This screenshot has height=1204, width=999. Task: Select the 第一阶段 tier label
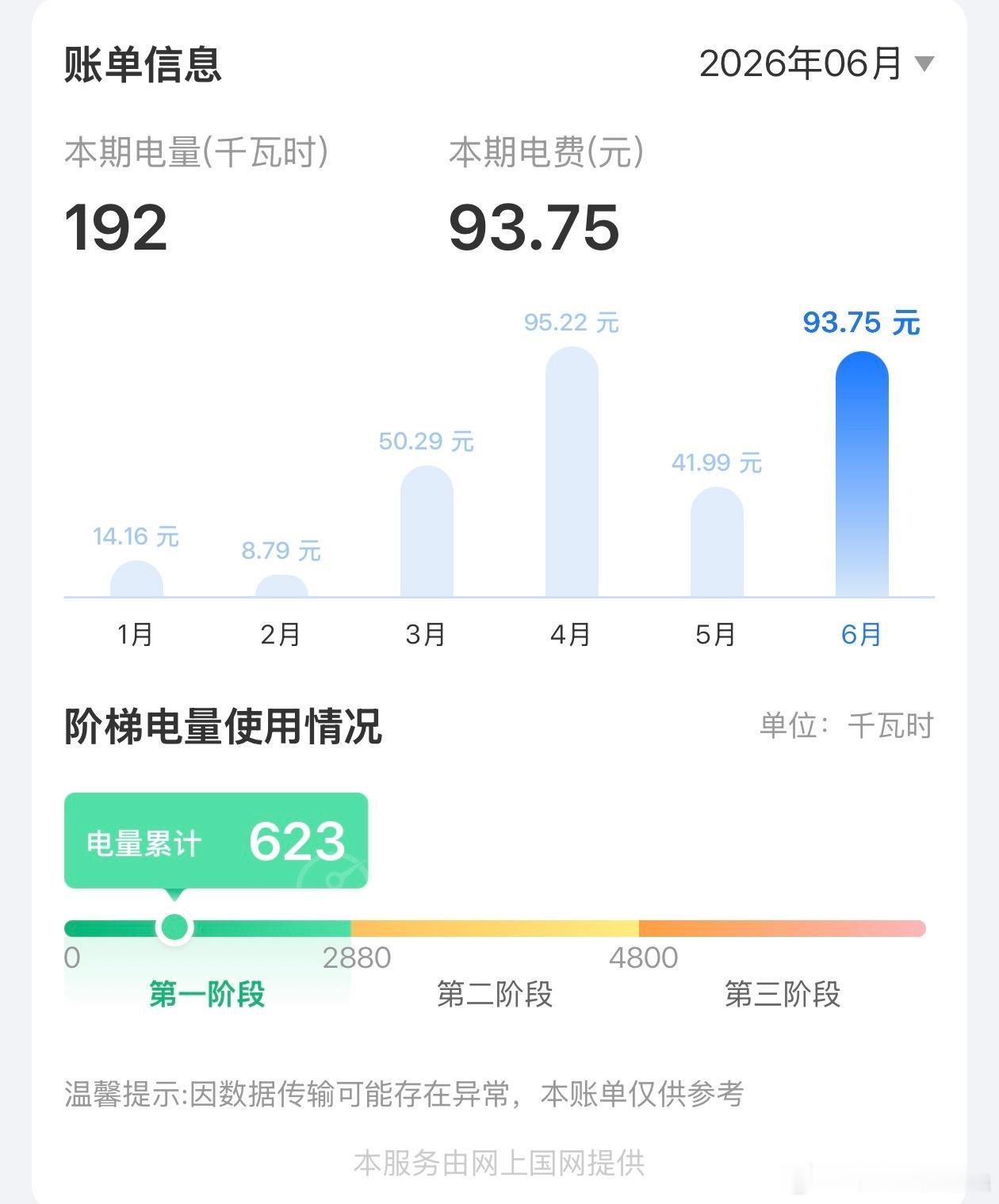coord(207,993)
